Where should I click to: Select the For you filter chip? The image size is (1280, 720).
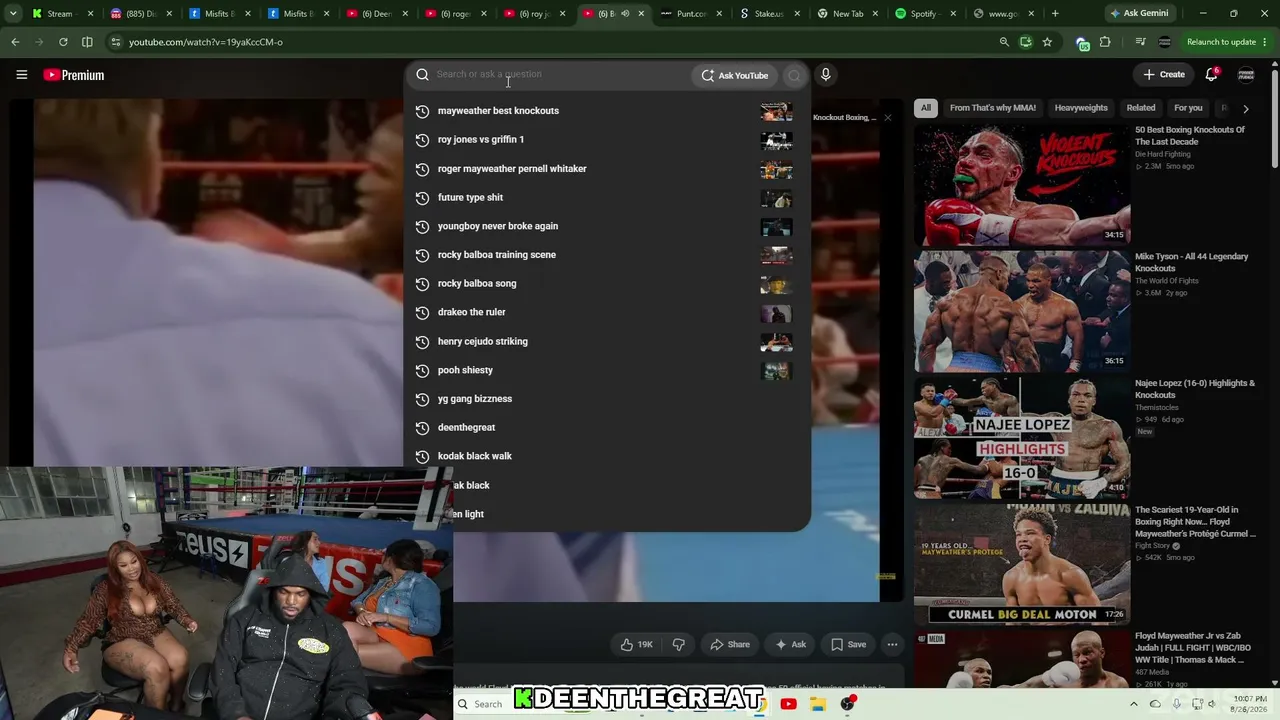click(x=1188, y=108)
